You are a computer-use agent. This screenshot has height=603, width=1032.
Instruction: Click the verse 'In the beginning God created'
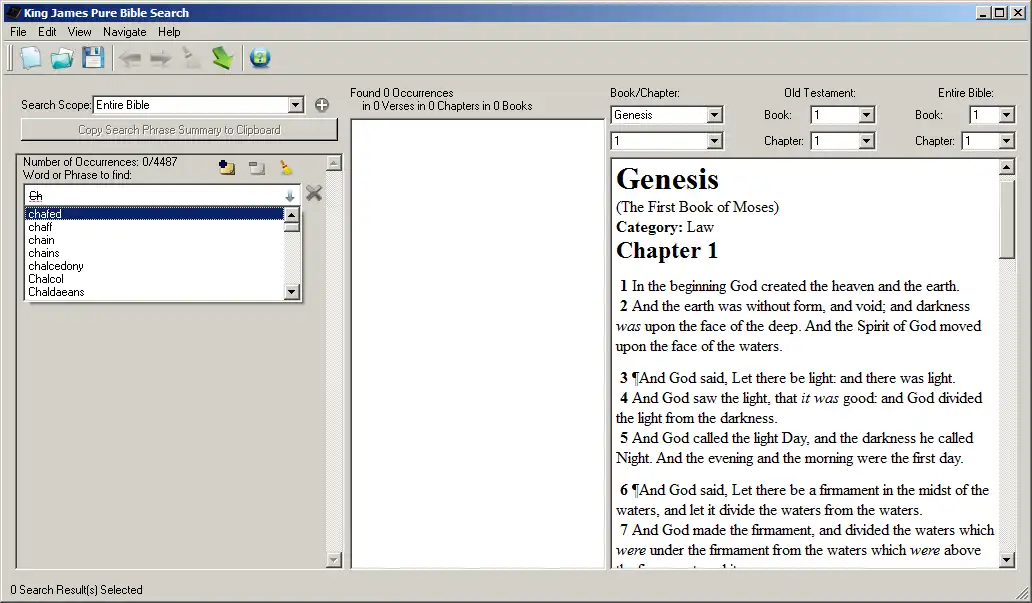(x=789, y=286)
